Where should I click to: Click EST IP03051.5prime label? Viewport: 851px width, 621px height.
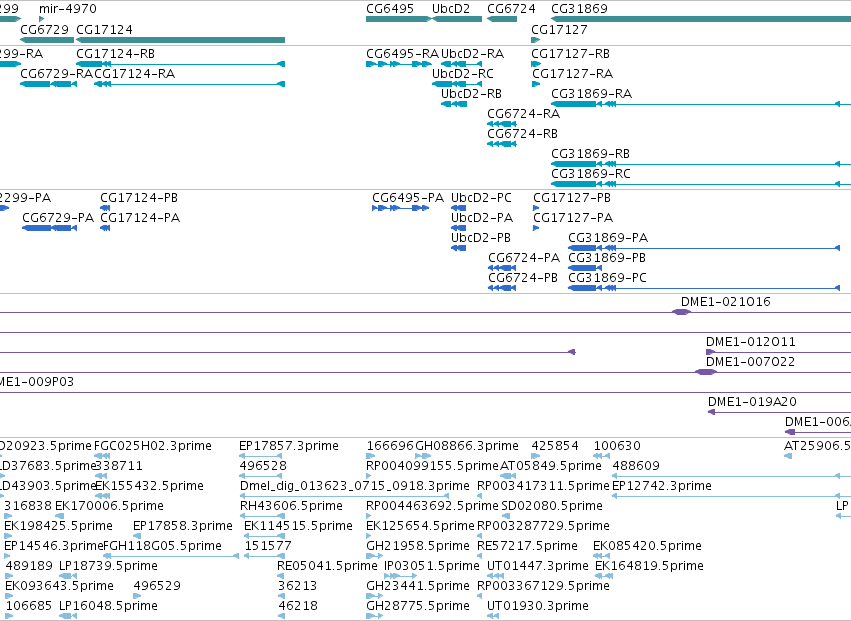tap(432, 566)
